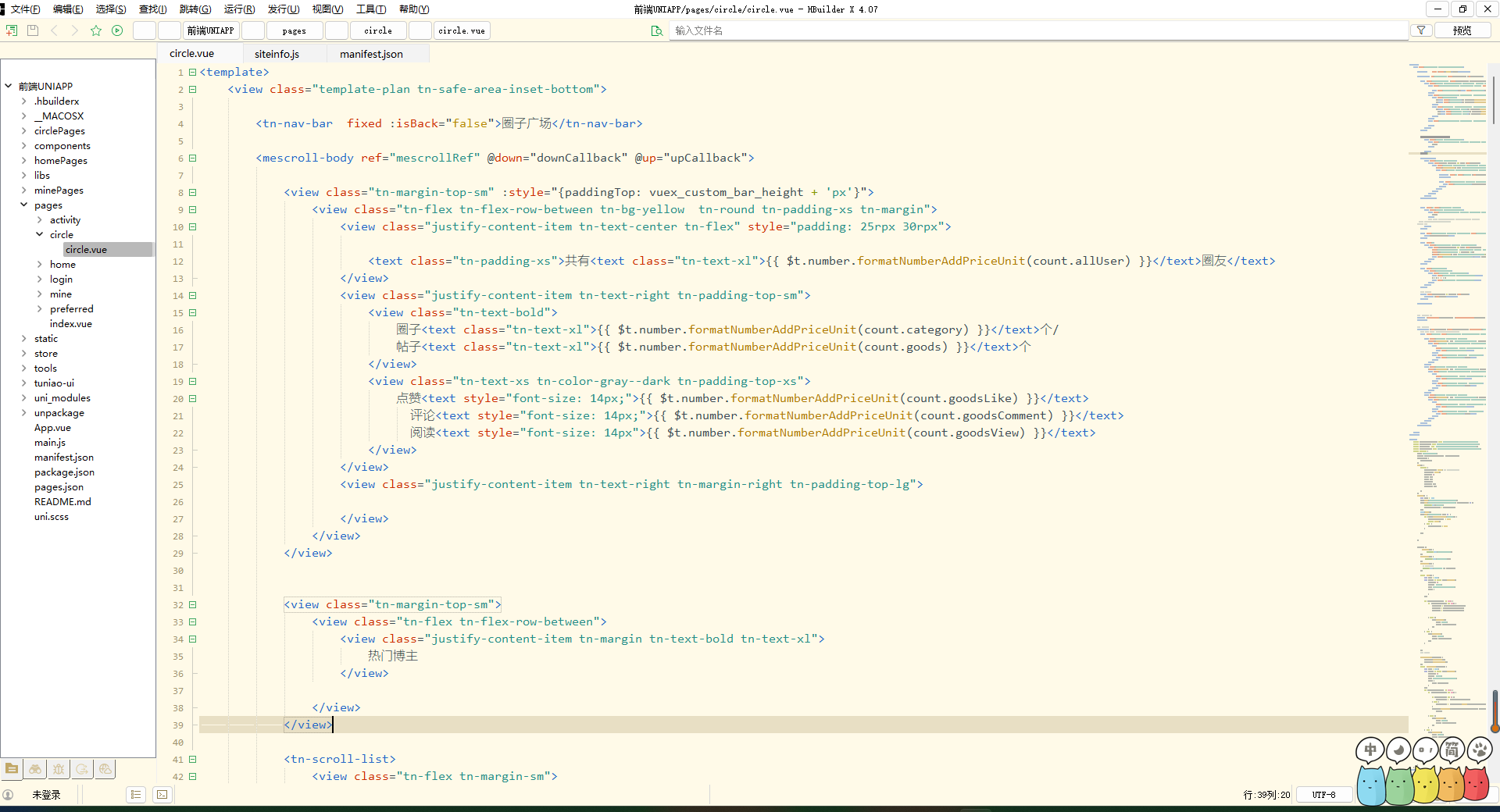Screen dimensions: 1500x812
Task: Open the binoculars search panel icon
Action: tap(35, 769)
